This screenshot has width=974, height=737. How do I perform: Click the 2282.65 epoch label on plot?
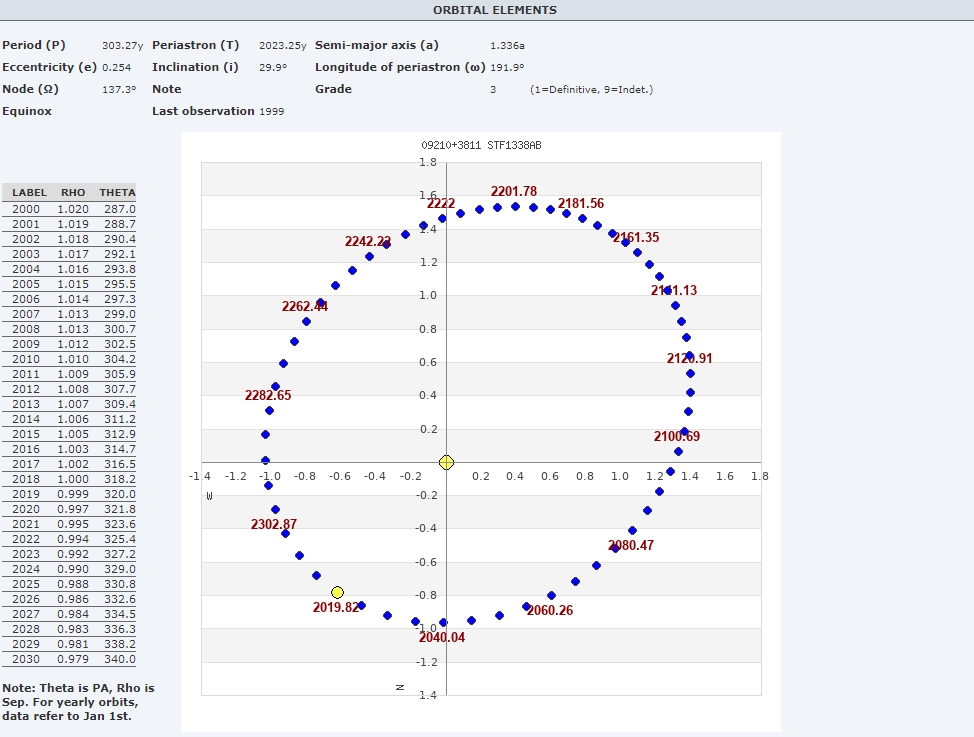coord(268,396)
